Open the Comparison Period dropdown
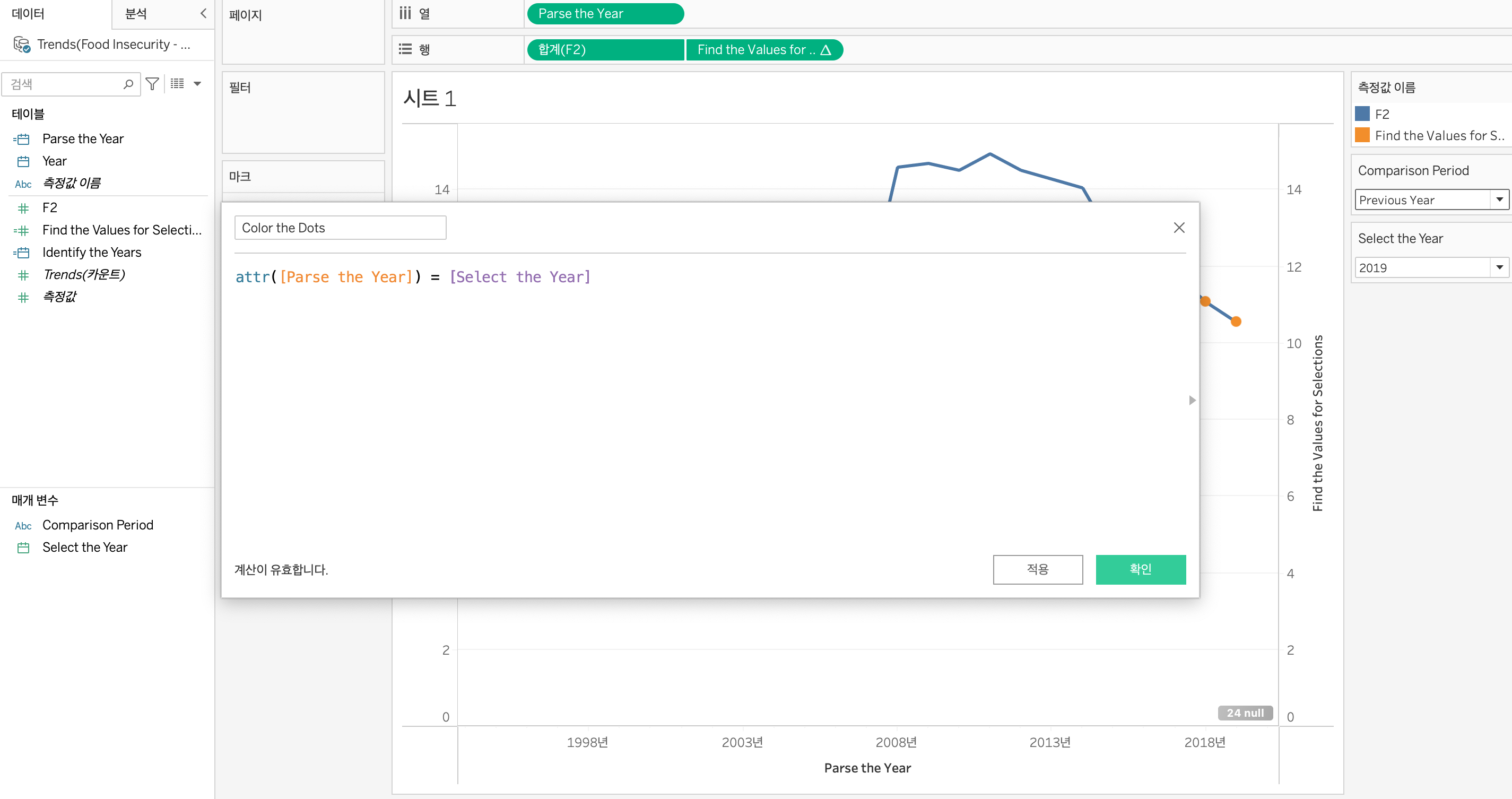Viewport: 1512px width, 799px height. 1499,199
